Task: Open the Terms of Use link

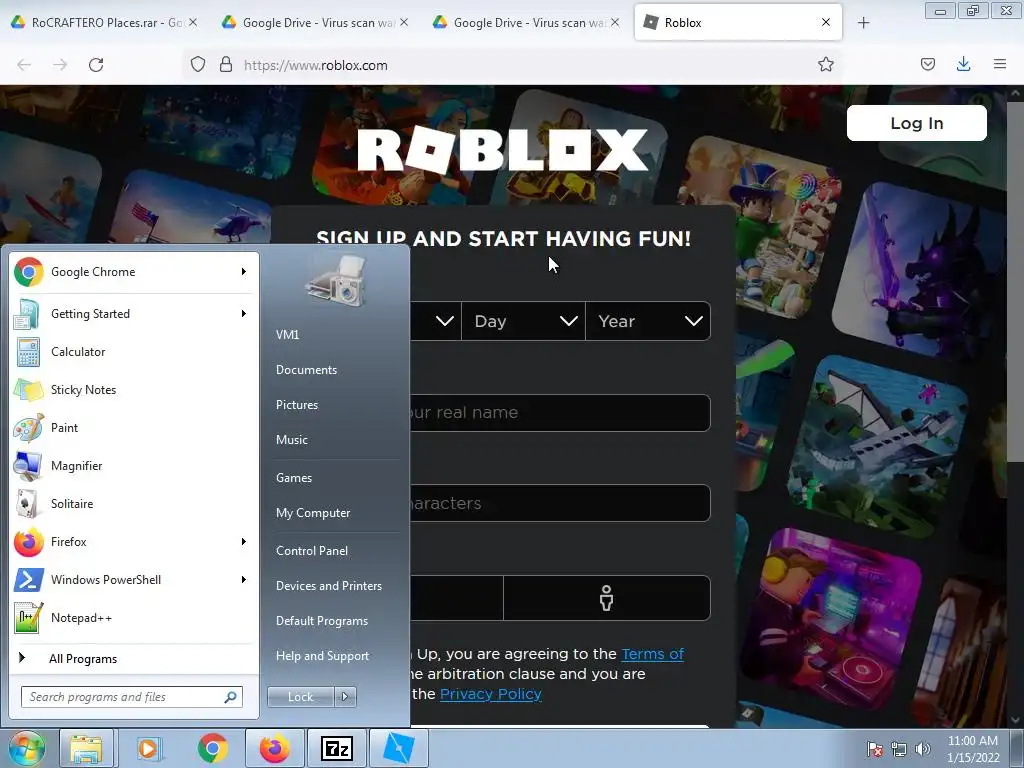Action: point(652,654)
